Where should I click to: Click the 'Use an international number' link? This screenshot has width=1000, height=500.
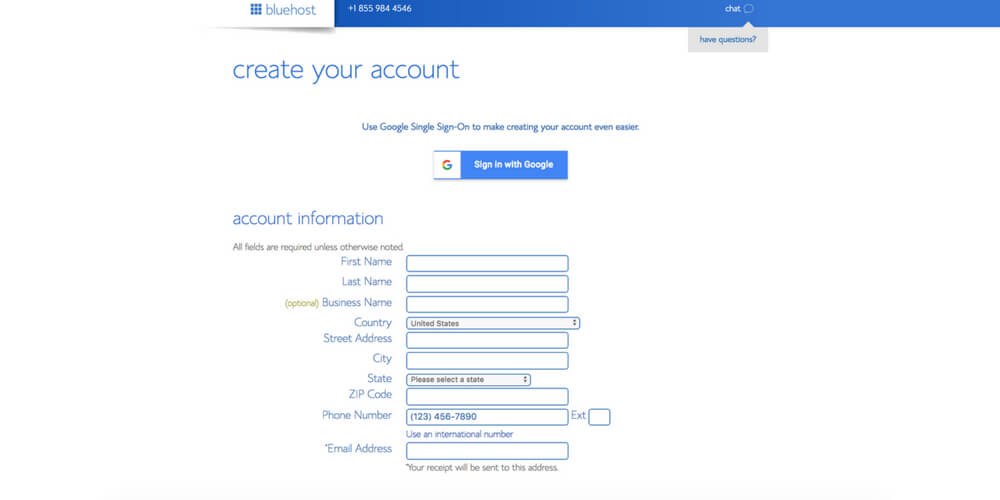click(x=459, y=434)
